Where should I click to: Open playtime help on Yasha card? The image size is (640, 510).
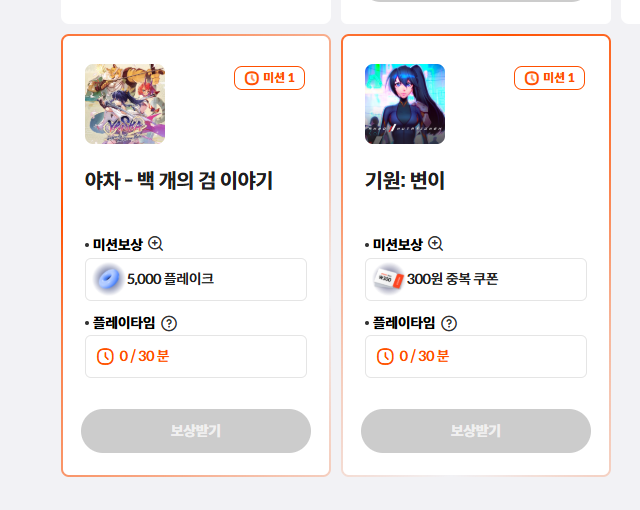[x=169, y=324]
